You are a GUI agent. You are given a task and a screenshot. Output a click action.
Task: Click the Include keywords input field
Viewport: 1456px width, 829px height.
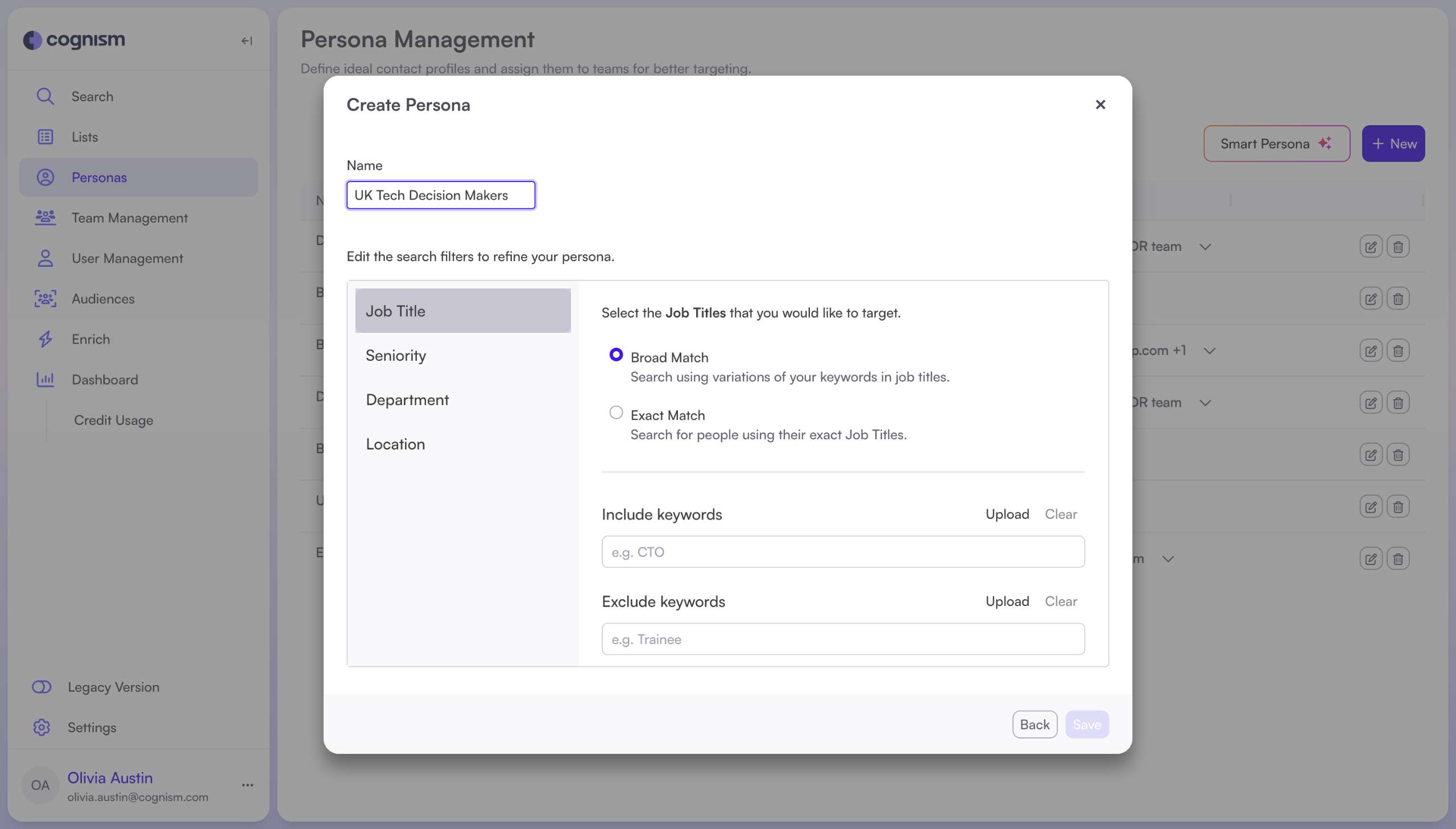[843, 551]
